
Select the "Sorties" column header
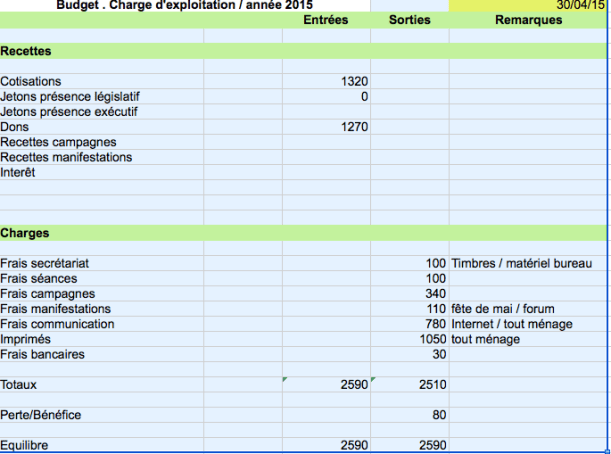[x=409, y=21]
